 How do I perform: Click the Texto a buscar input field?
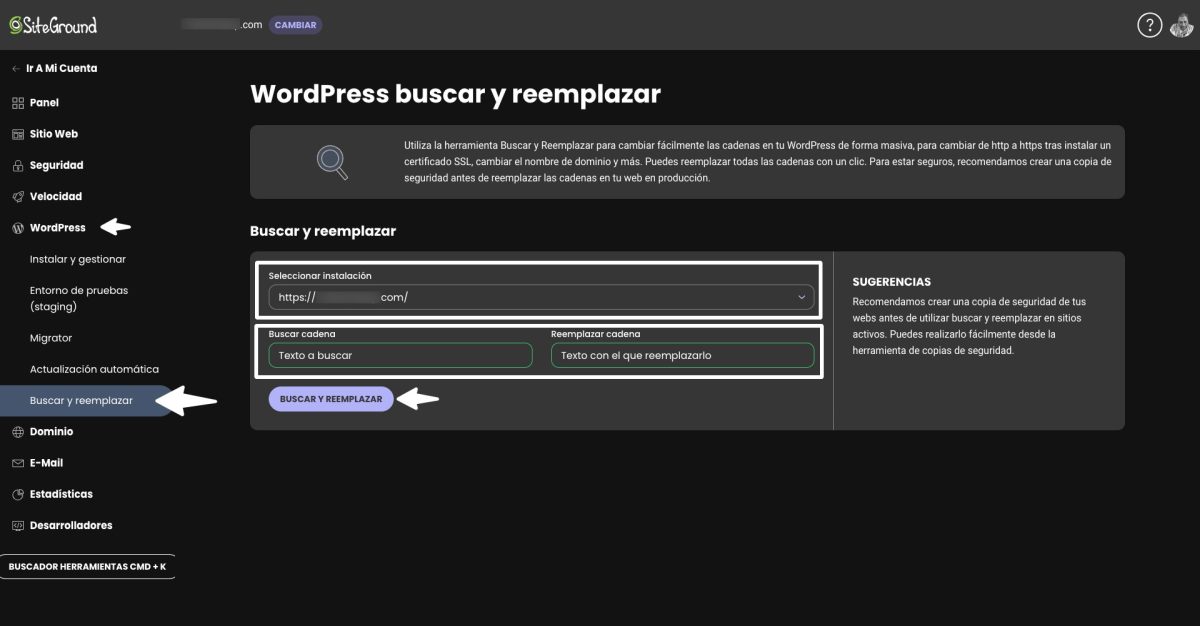click(400, 355)
